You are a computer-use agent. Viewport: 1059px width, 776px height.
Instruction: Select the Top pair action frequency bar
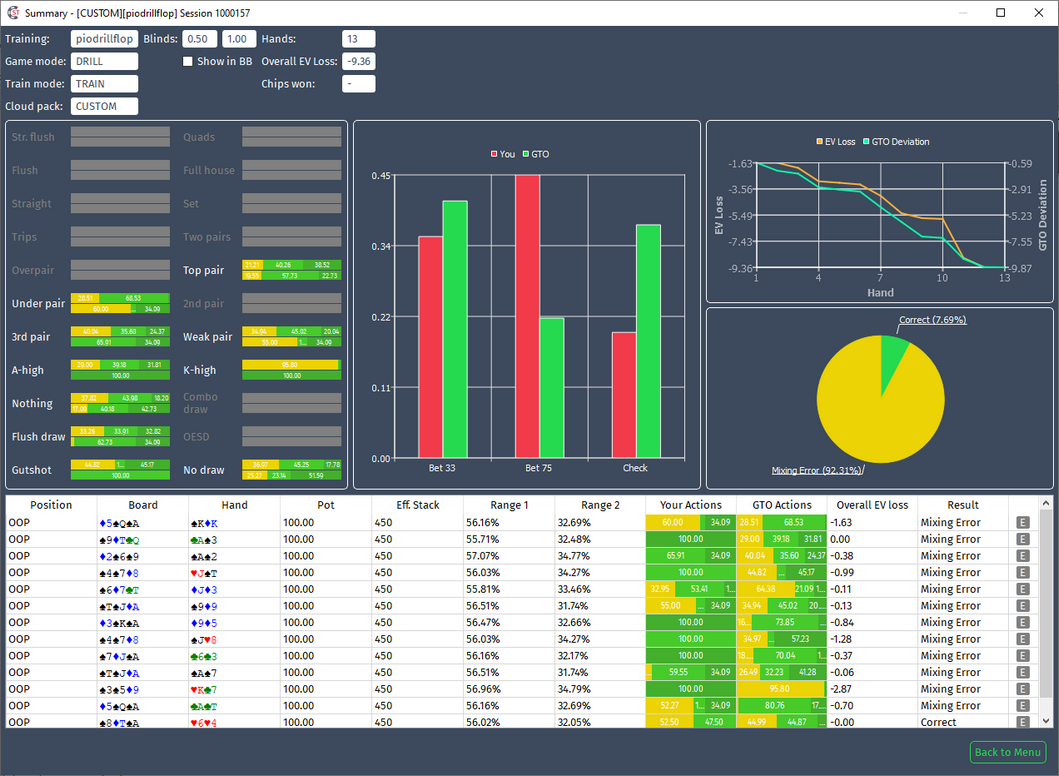pyautogui.click(x=292, y=270)
